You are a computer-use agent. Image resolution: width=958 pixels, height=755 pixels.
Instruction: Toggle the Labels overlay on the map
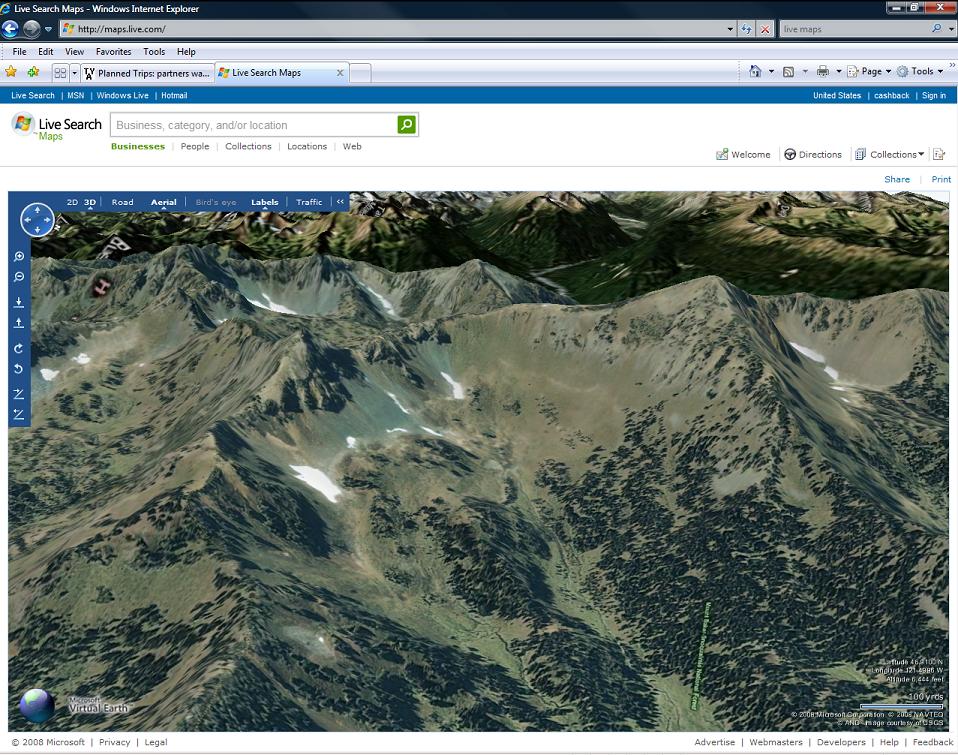[264, 202]
